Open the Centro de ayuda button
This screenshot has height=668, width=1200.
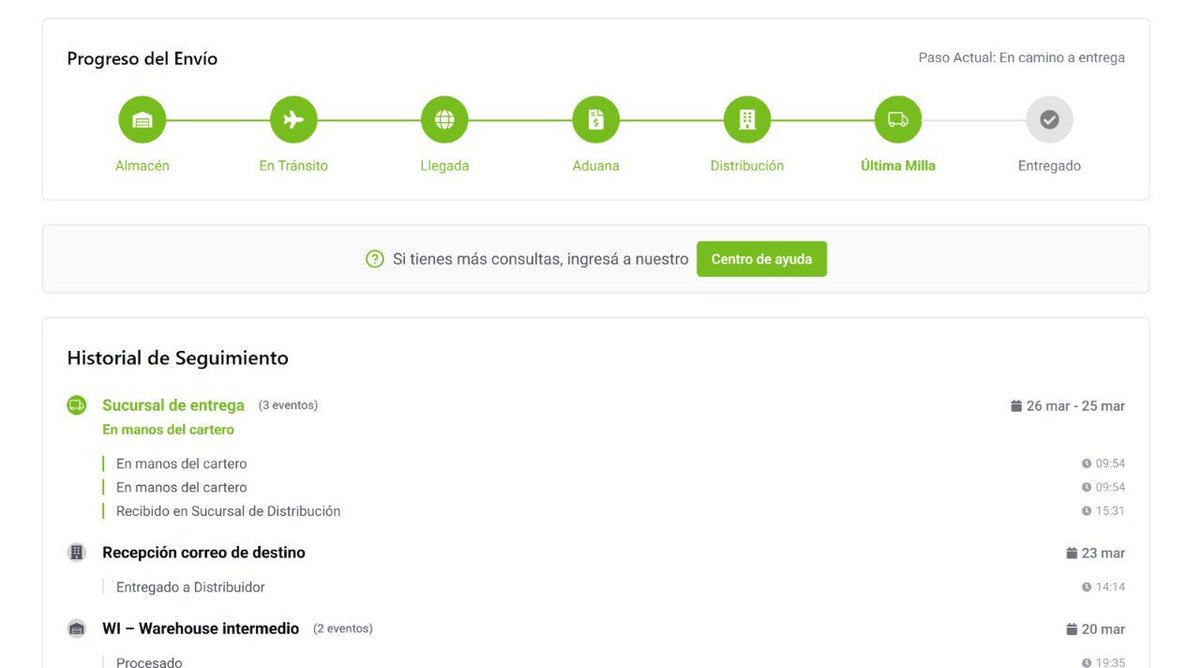(x=762, y=259)
